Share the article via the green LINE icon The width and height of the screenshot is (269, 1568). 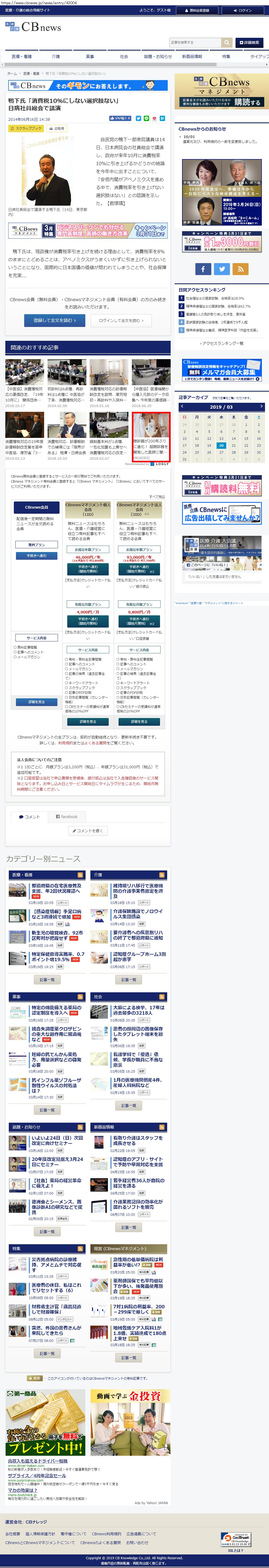click(146, 119)
